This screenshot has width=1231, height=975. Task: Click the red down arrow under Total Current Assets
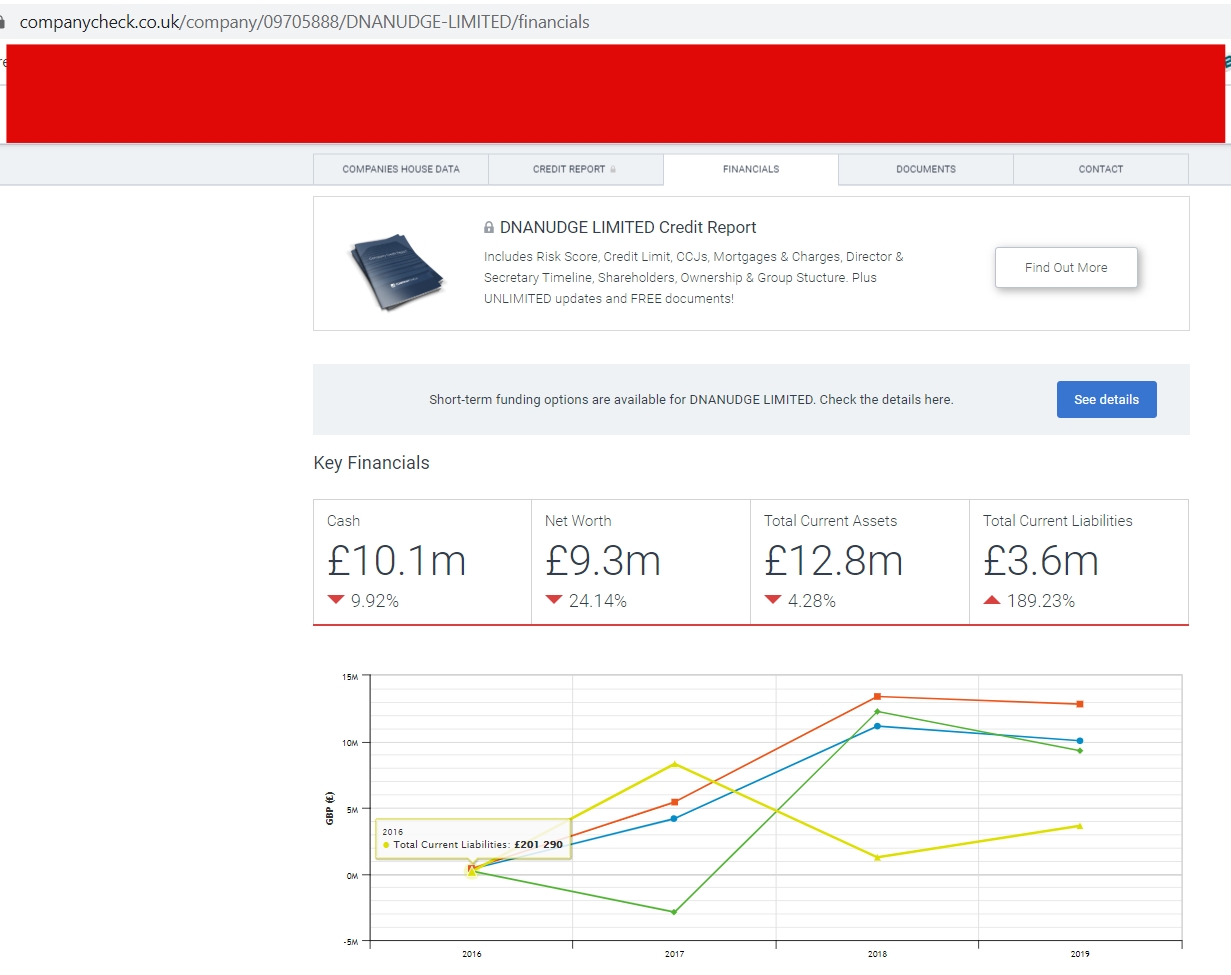[x=773, y=600]
